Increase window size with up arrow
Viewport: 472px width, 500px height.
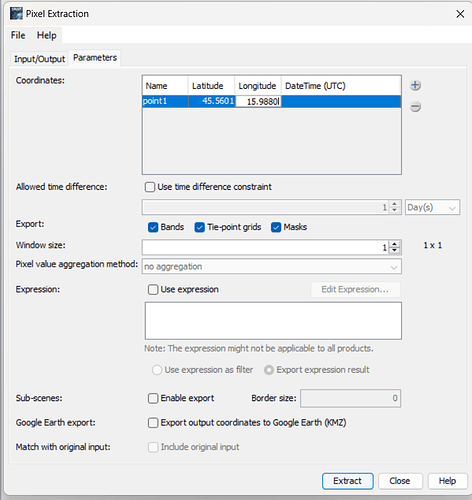(x=395, y=244)
